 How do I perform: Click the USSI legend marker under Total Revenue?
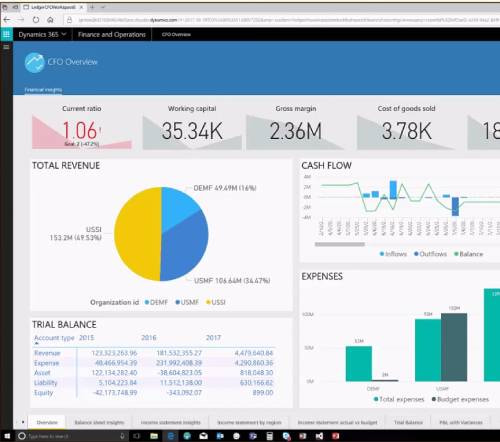(x=209, y=302)
